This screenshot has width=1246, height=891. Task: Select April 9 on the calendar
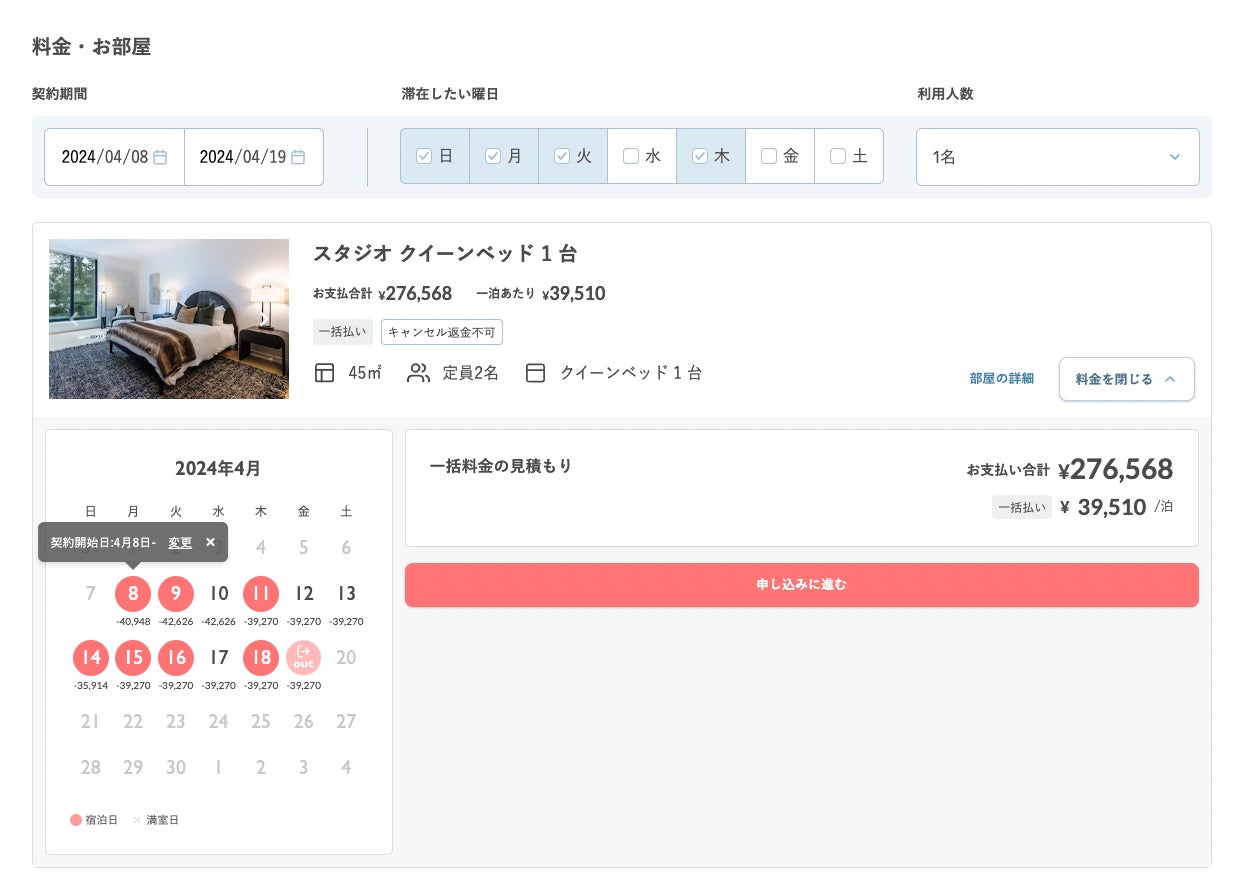coord(176,593)
